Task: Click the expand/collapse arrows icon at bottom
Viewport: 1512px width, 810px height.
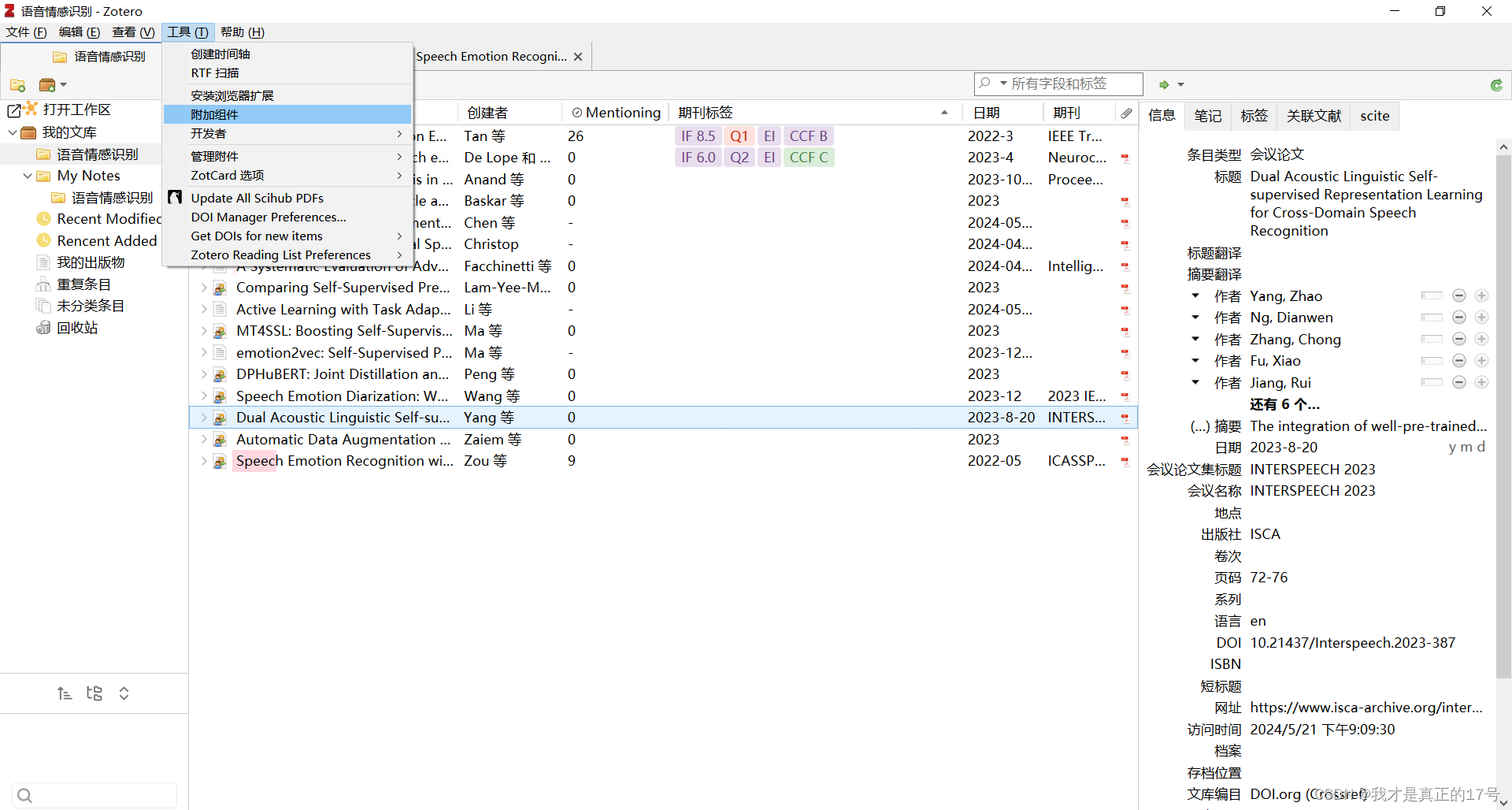Action: click(124, 693)
